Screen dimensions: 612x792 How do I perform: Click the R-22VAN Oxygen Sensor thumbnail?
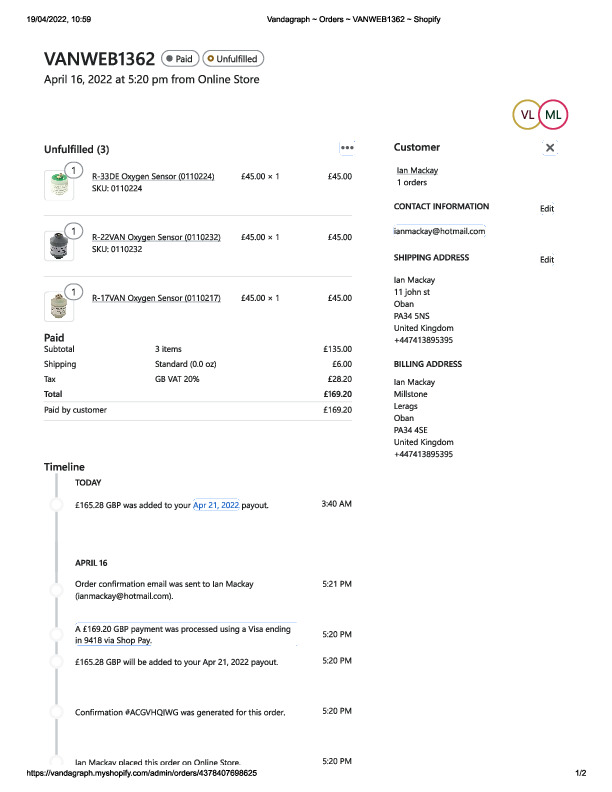coord(57,244)
